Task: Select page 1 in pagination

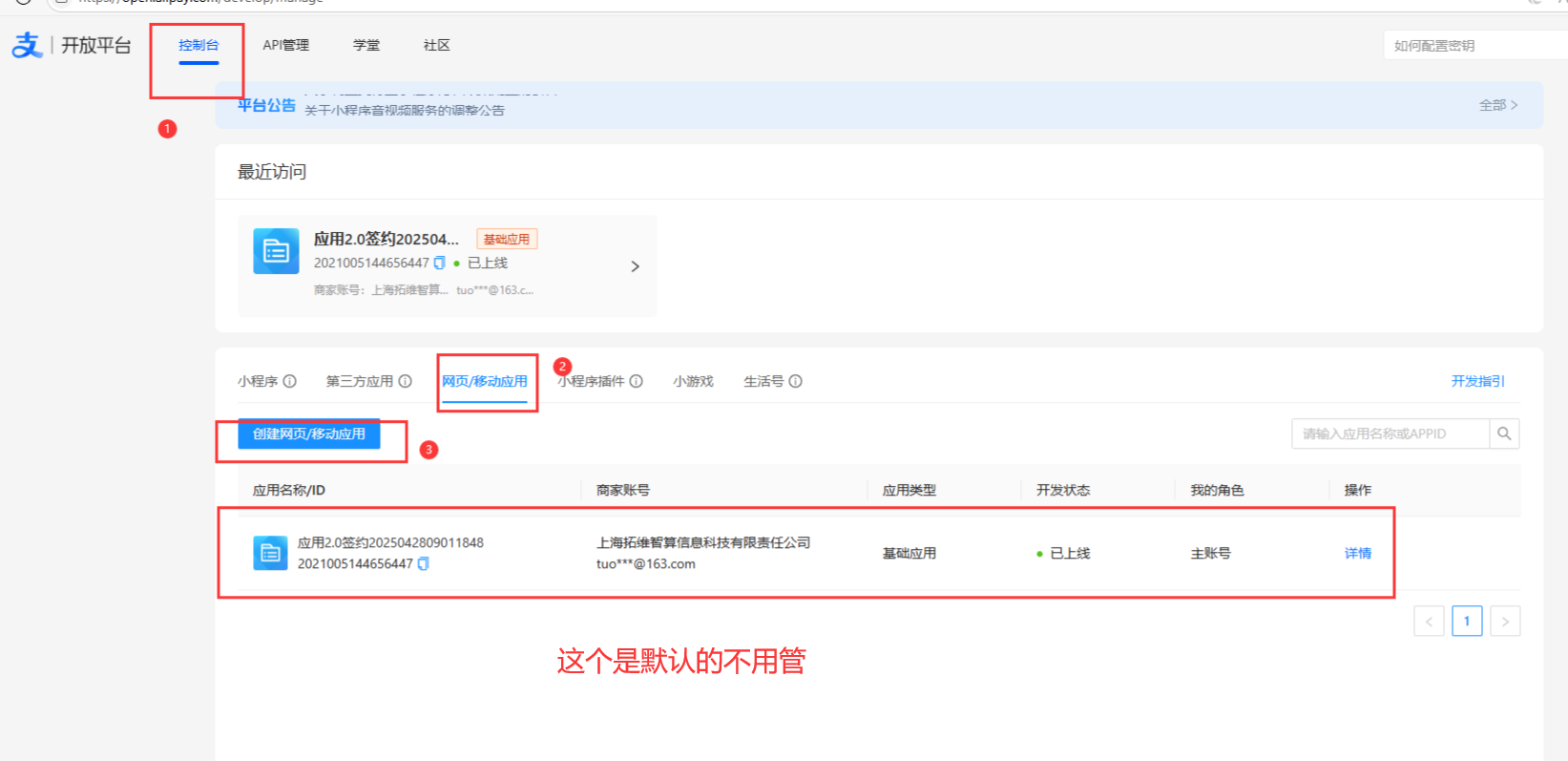Action: tap(1467, 621)
